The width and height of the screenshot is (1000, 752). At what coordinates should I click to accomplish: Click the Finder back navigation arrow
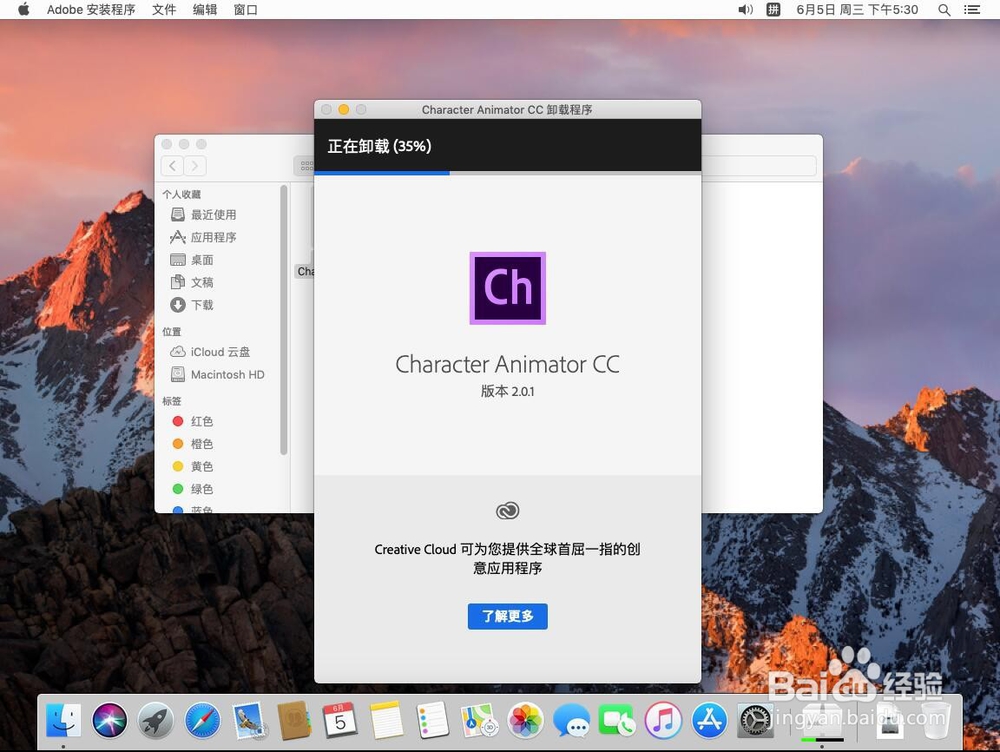172,166
